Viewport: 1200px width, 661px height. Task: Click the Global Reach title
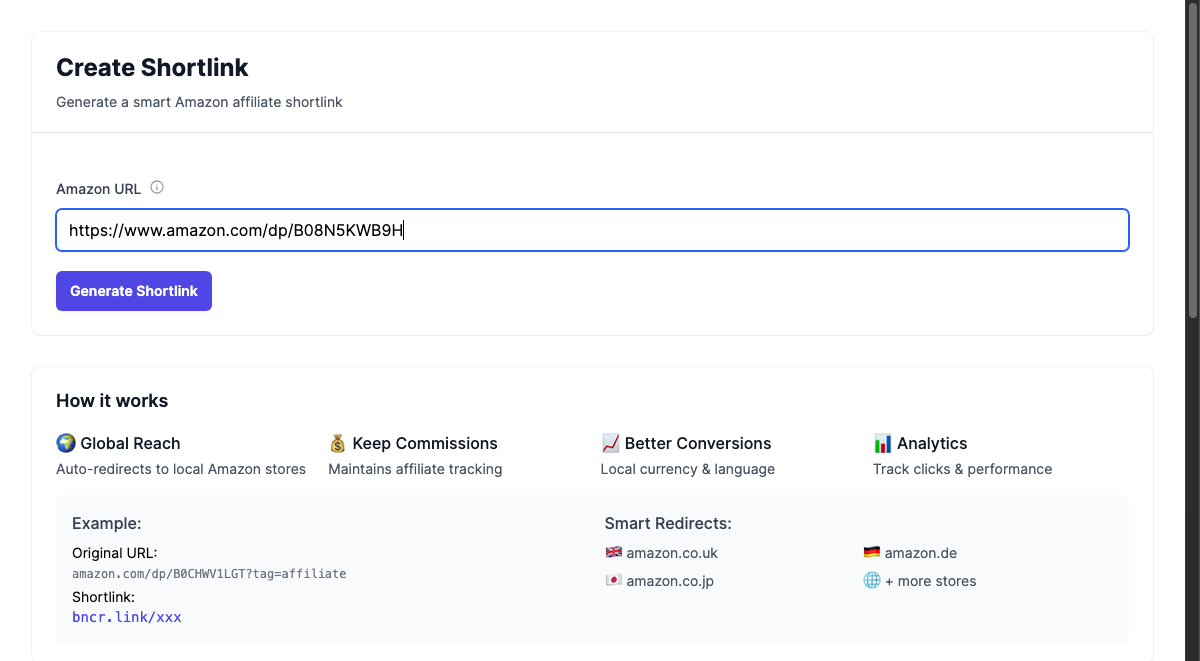(131, 443)
